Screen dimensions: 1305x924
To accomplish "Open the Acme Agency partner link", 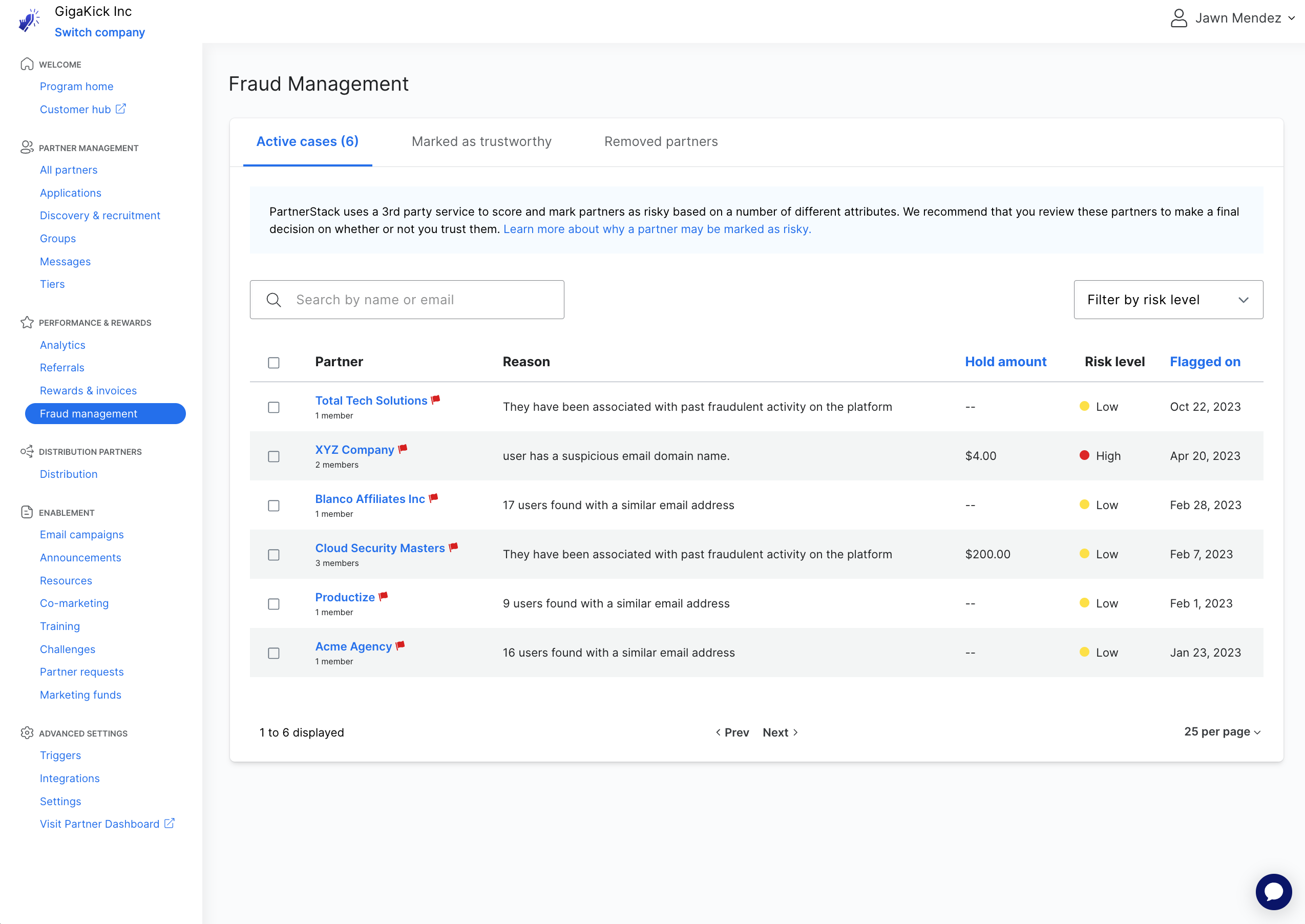I will click(x=353, y=646).
